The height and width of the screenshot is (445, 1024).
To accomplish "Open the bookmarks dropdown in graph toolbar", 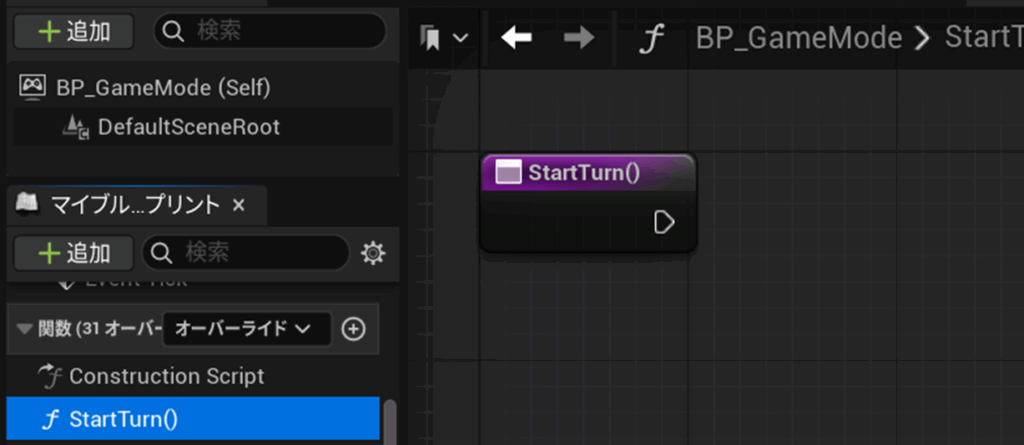I will pyautogui.click(x=445, y=38).
